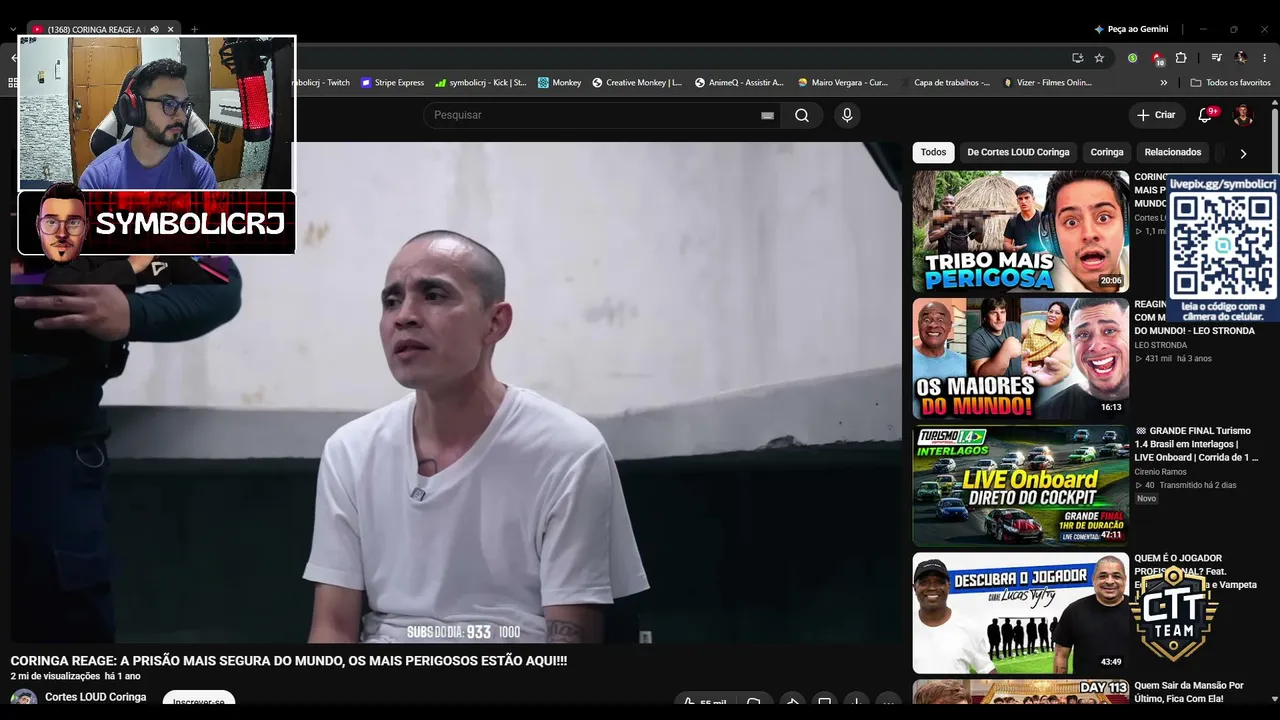Open the Chrome profile avatar
1280x720 pixels.
coord(1241,58)
